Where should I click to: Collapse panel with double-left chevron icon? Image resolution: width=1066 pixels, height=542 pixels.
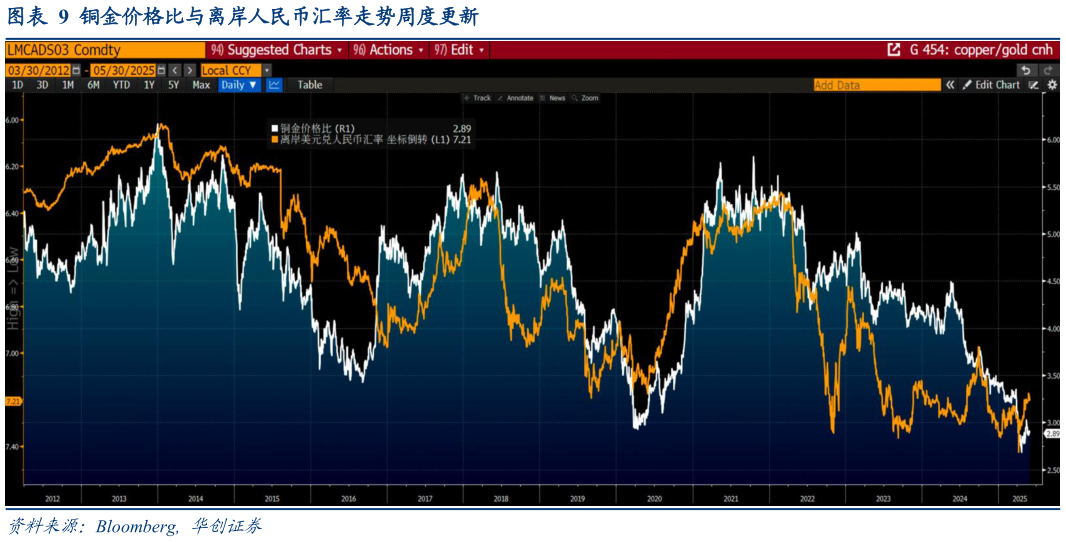click(x=950, y=85)
